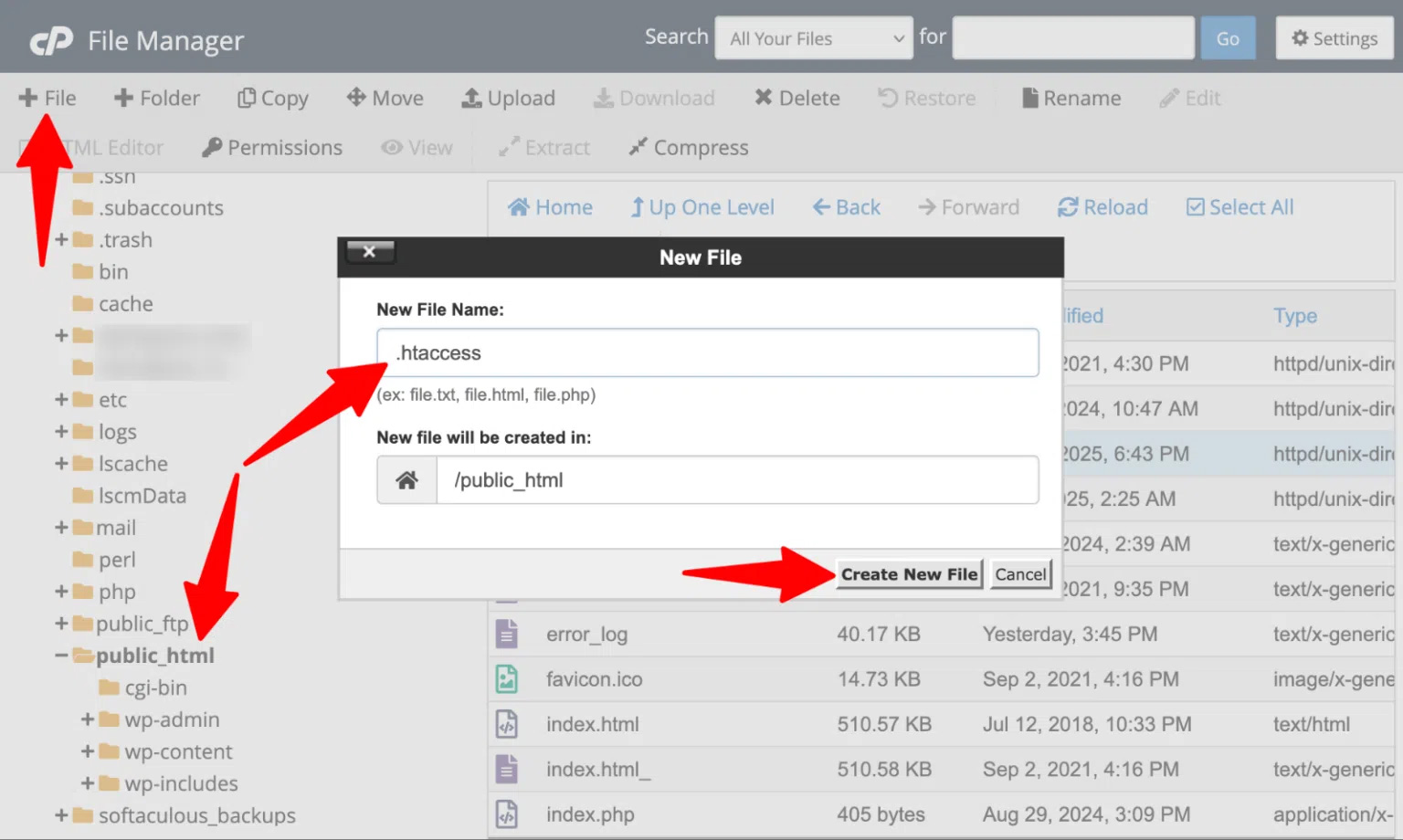1403x840 pixels.
Task: Click the Delete toolbar button
Action: 764,98
